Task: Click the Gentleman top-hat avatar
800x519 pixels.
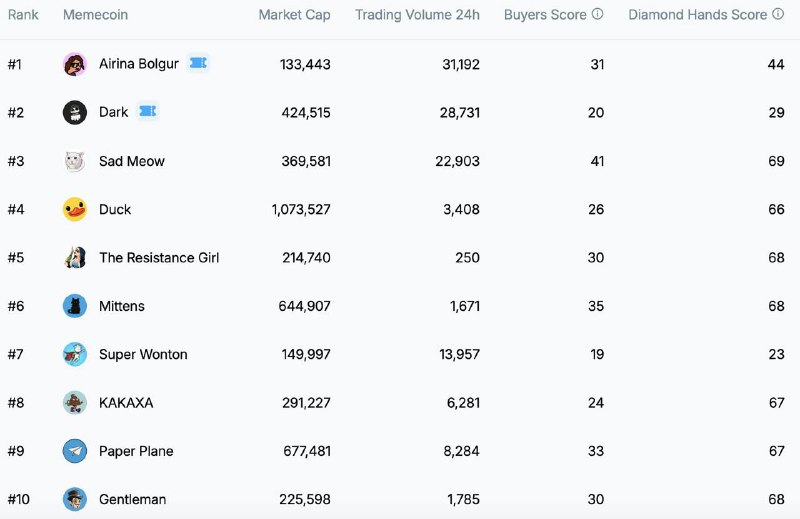Action: pos(74,499)
